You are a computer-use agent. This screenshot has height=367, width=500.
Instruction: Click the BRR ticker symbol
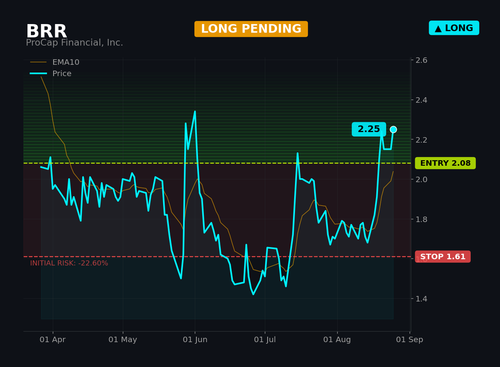[x=47, y=31]
